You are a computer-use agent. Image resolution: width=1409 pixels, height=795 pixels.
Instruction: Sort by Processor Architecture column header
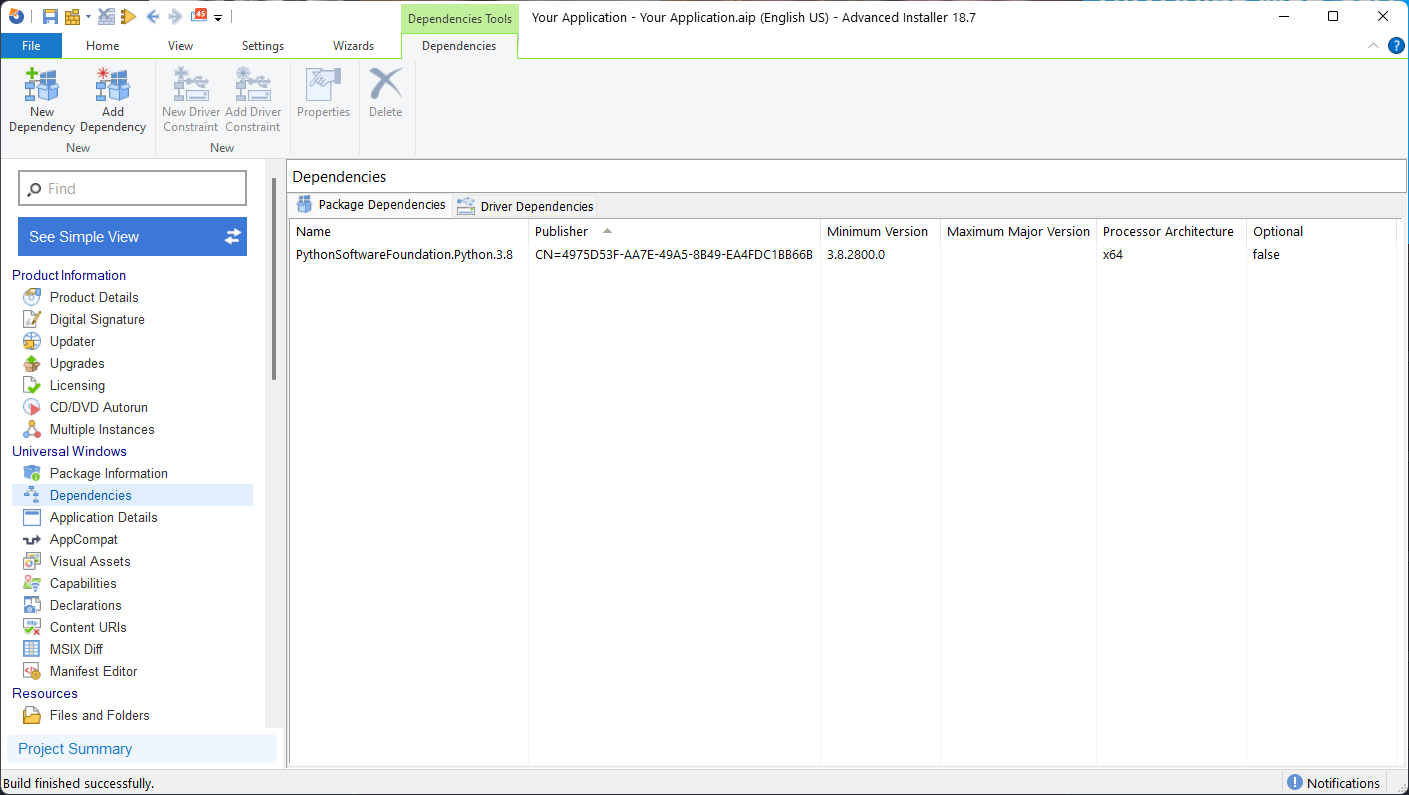pyautogui.click(x=1171, y=232)
